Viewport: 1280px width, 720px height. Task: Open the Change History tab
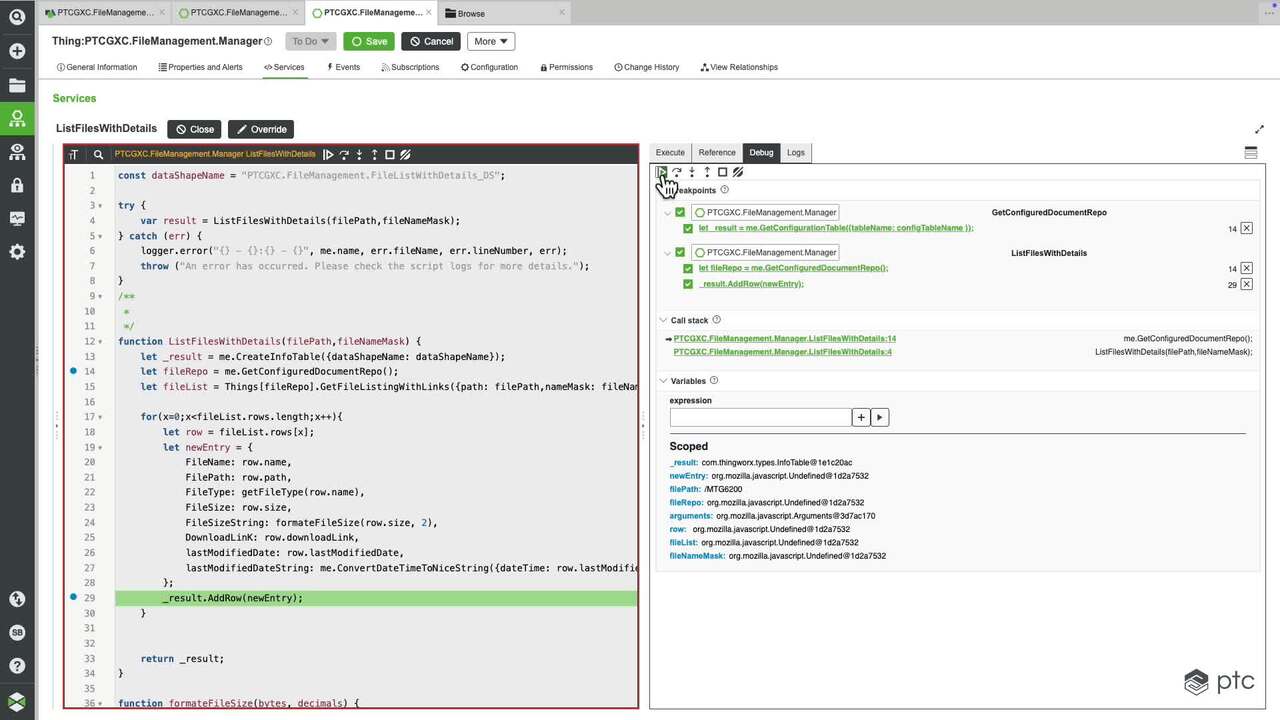coord(646,67)
